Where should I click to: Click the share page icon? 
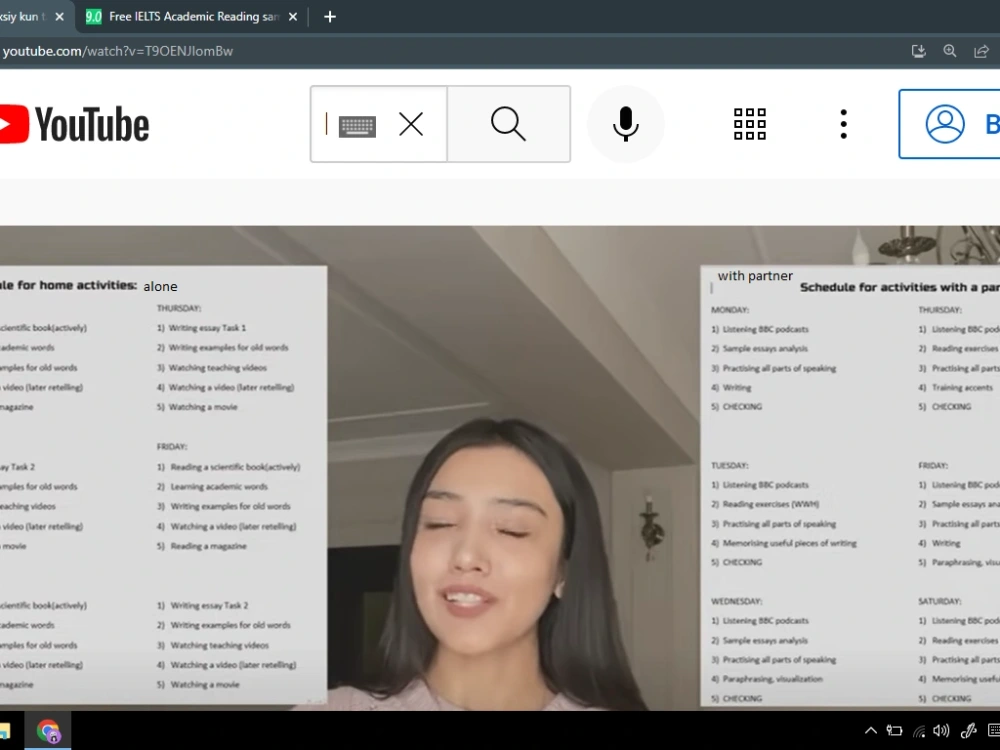pyautogui.click(x=982, y=51)
